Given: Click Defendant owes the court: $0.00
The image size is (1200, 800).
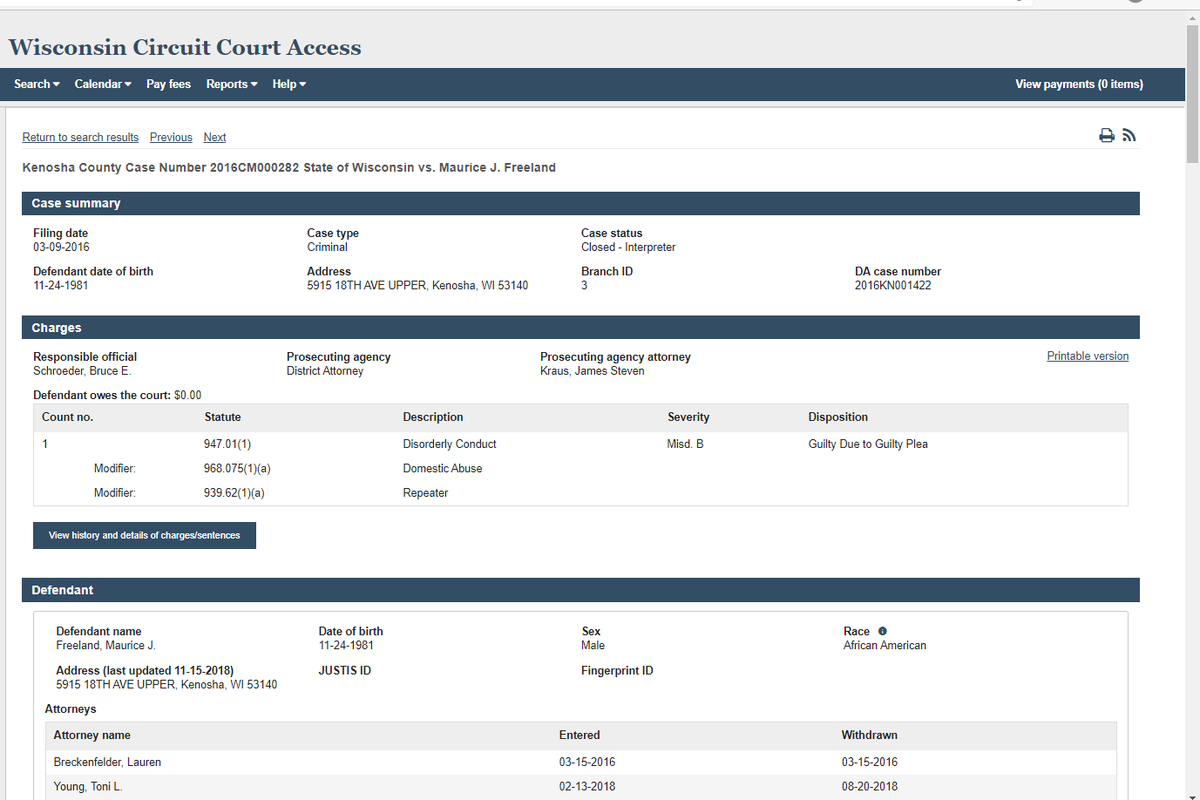Looking at the screenshot, I should click(x=117, y=395).
